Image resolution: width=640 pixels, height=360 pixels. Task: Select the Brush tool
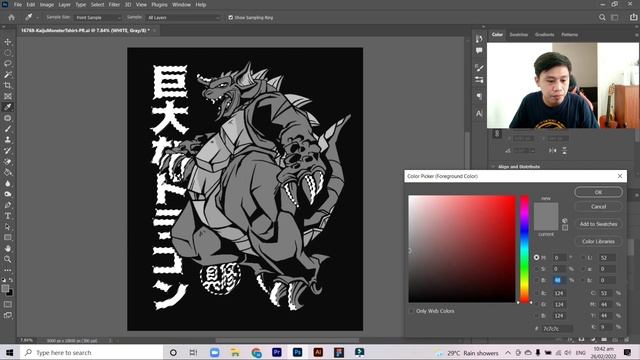[x=8, y=129]
